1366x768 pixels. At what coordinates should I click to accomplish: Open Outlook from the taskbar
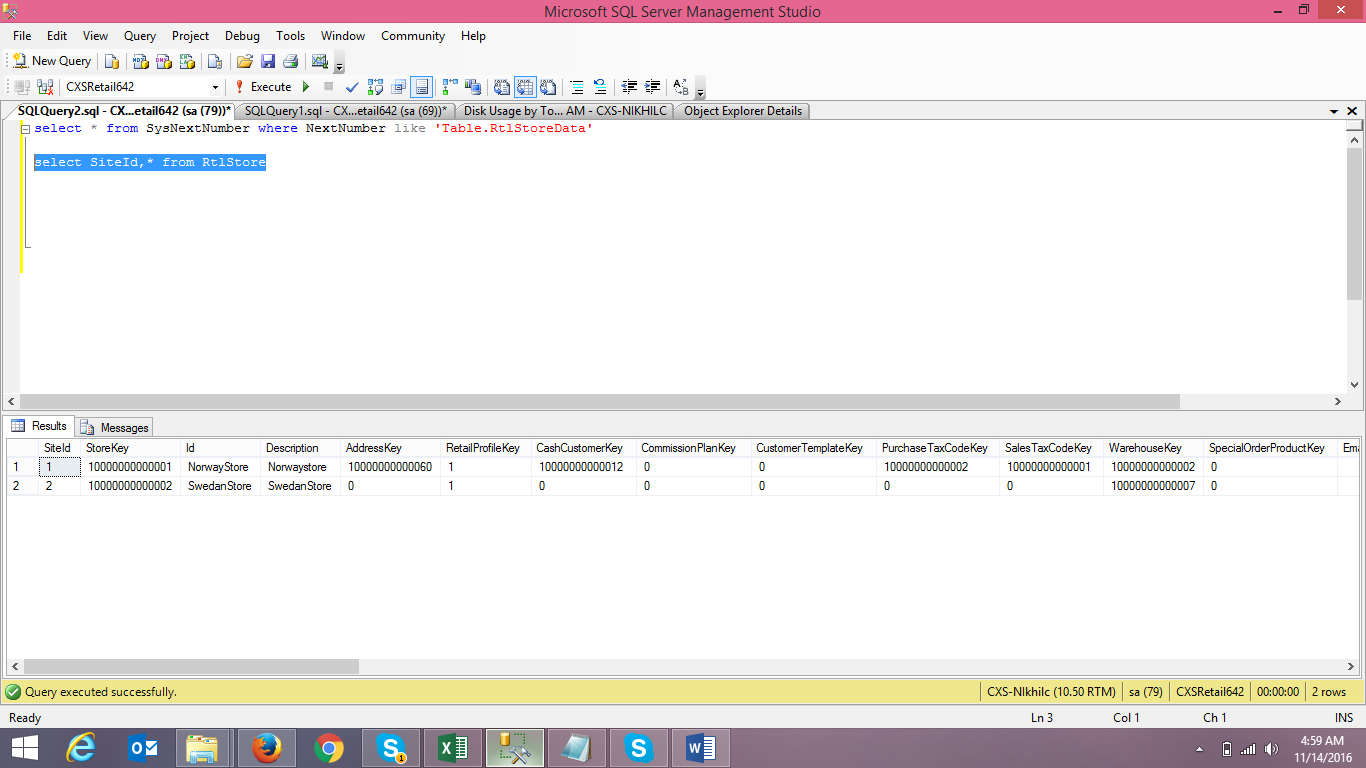coord(142,747)
